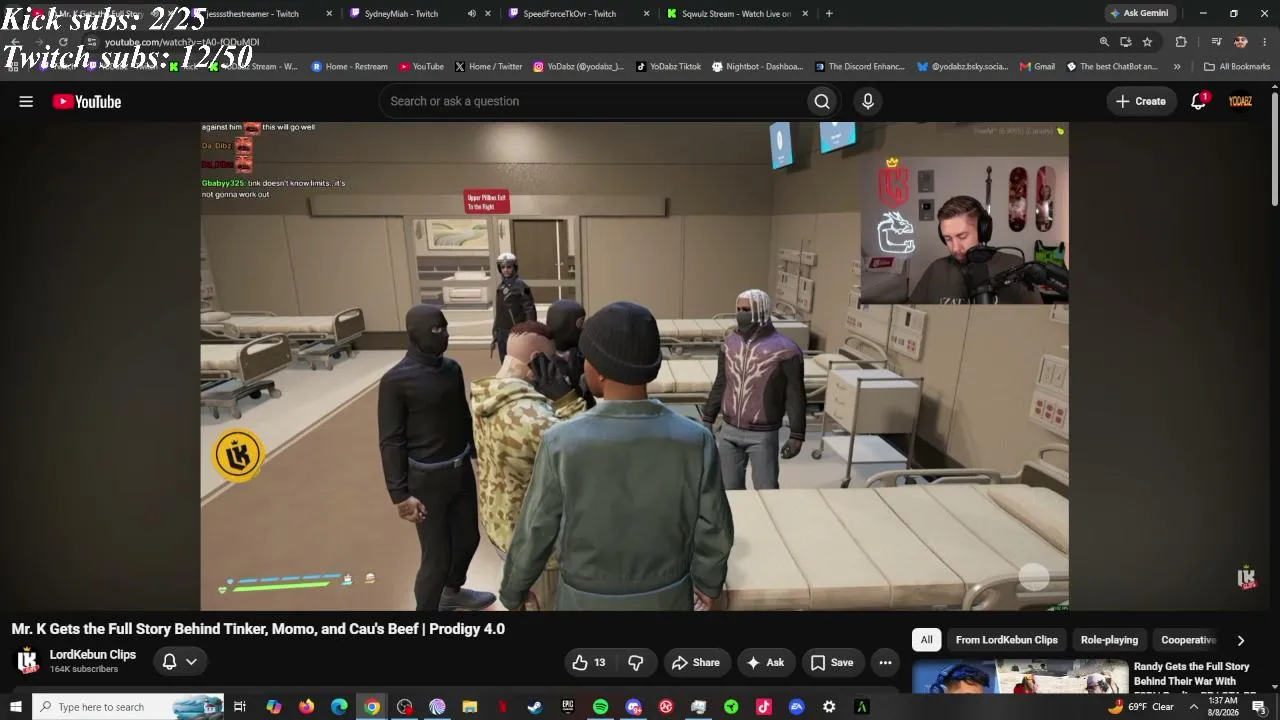Open a new browser tab
The image size is (1280, 720).
(829, 14)
